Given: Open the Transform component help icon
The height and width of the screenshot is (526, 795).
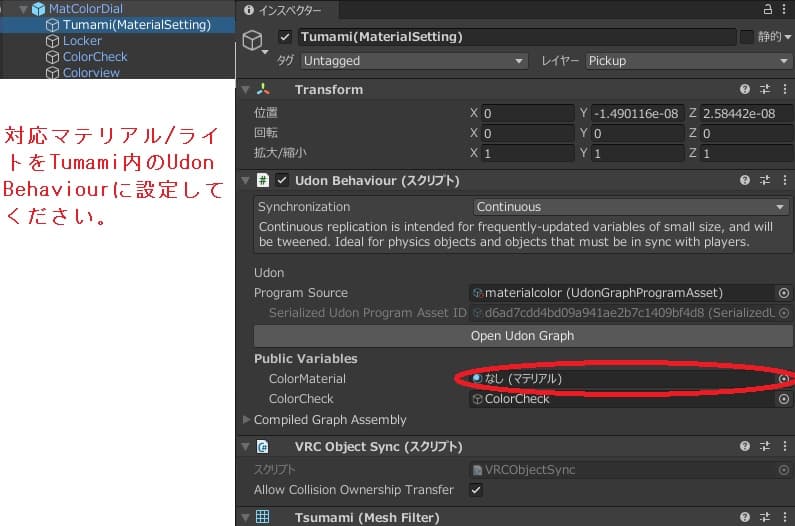Looking at the screenshot, I should coord(745,89).
